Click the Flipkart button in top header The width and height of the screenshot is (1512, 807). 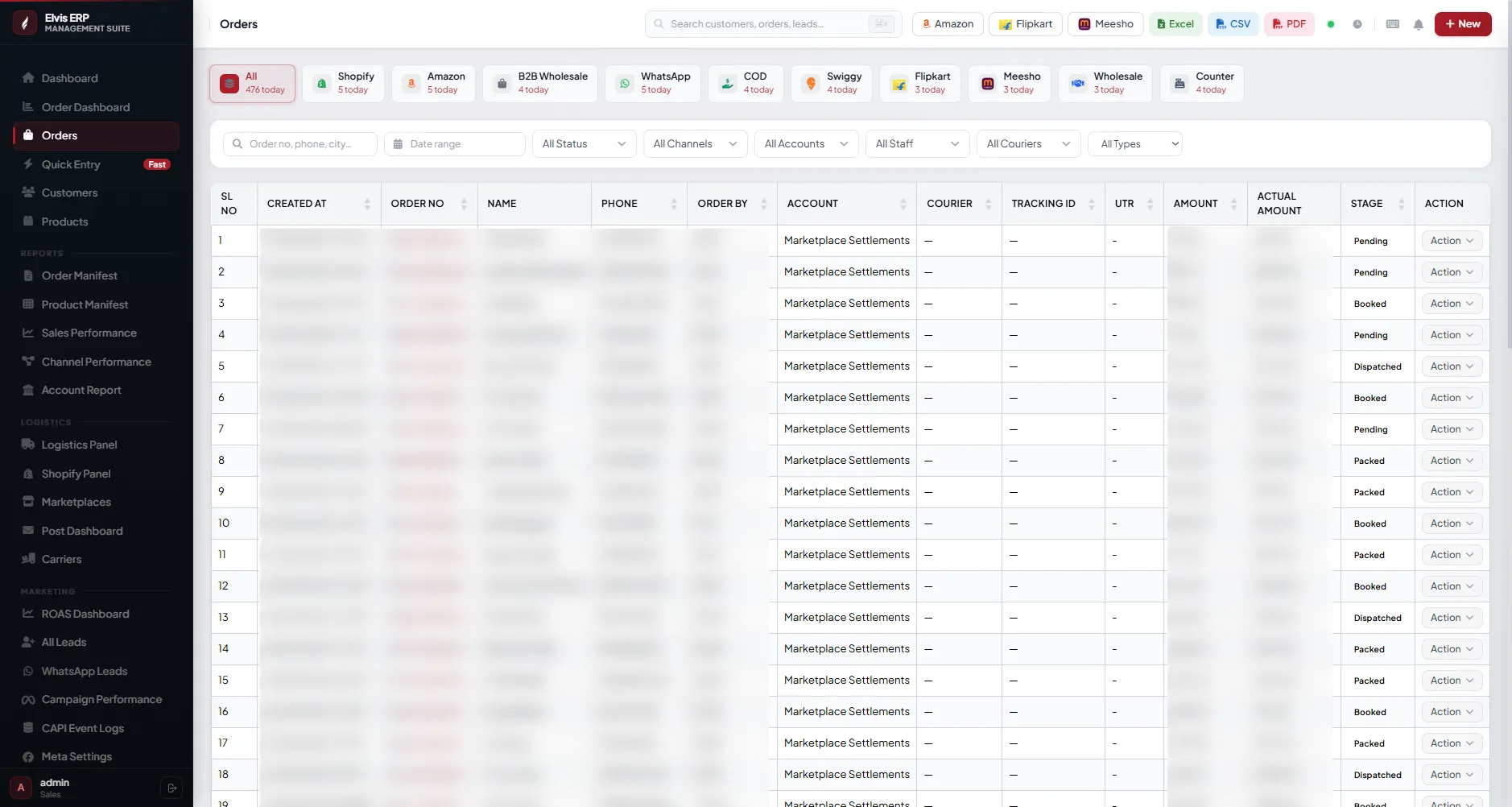click(x=1026, y=24)
